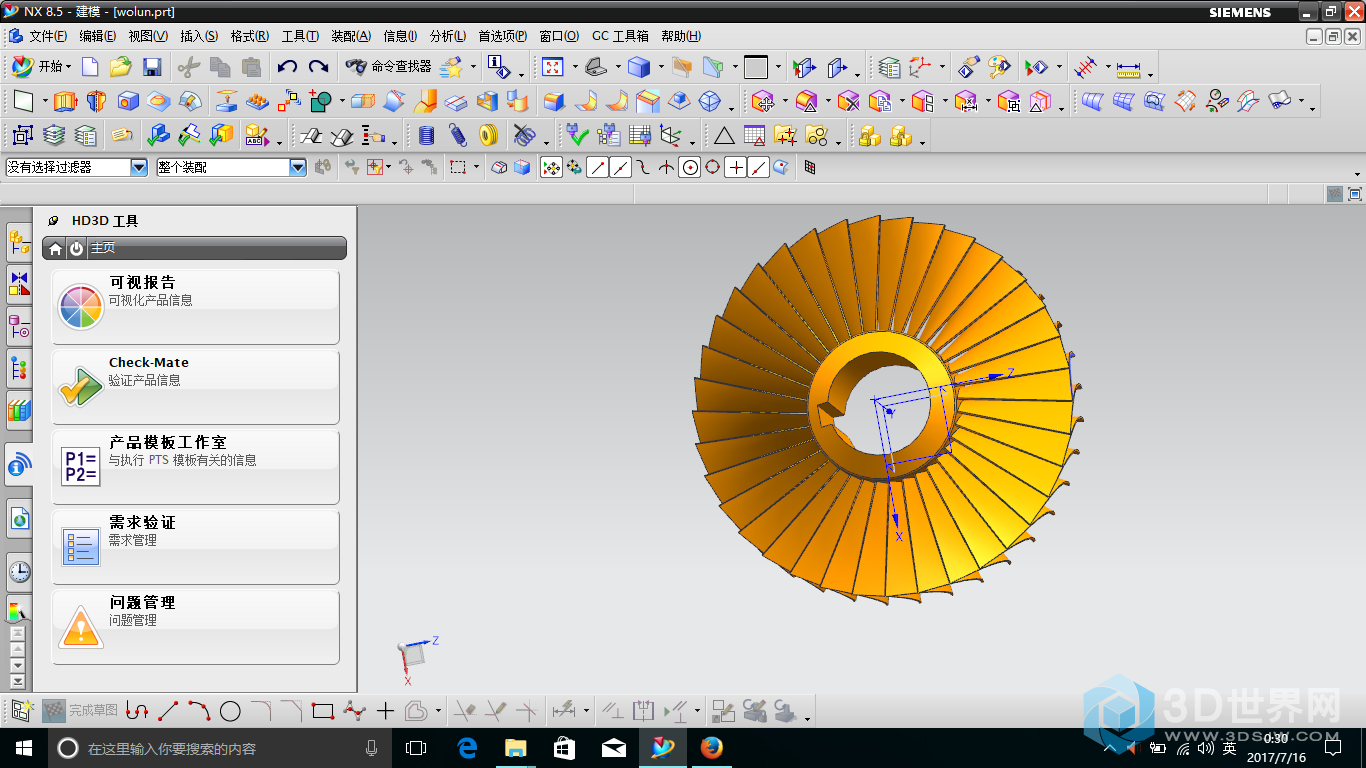
Task: Select the Measure Distance ruler icon
Action: [x=1128, y=68]
